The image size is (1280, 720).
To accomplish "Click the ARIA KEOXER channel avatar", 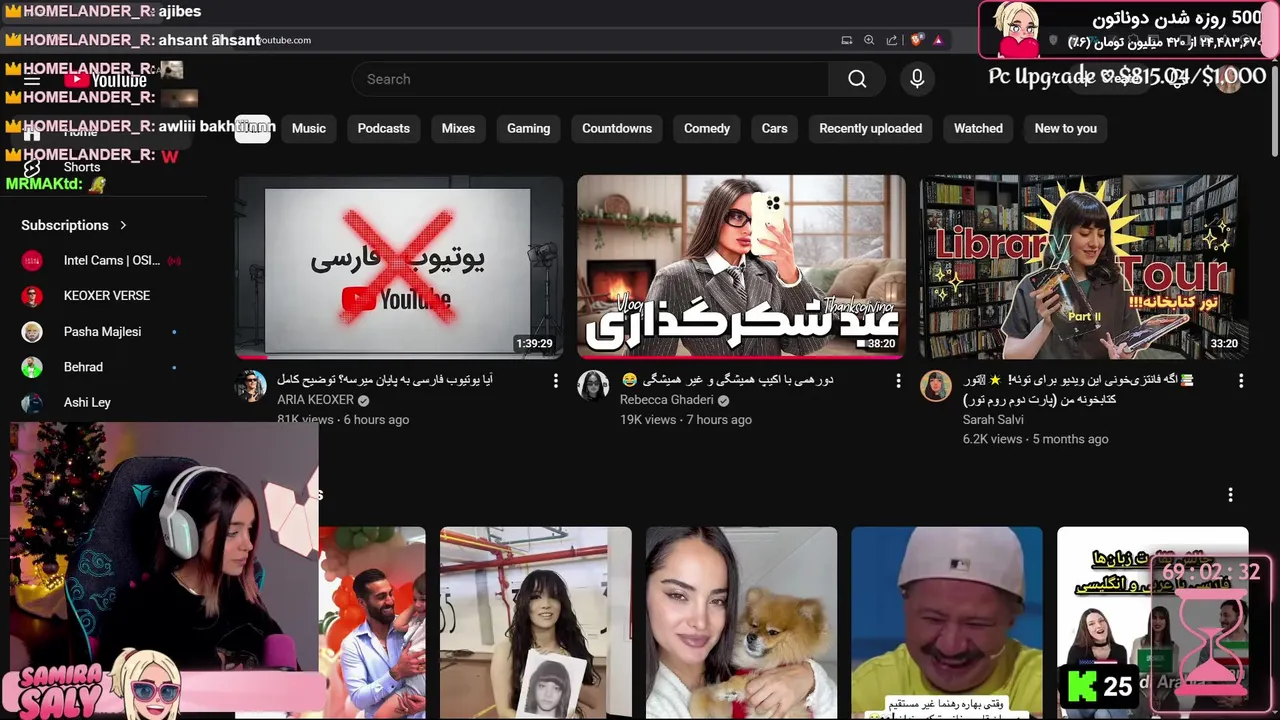I will point(251,386).
